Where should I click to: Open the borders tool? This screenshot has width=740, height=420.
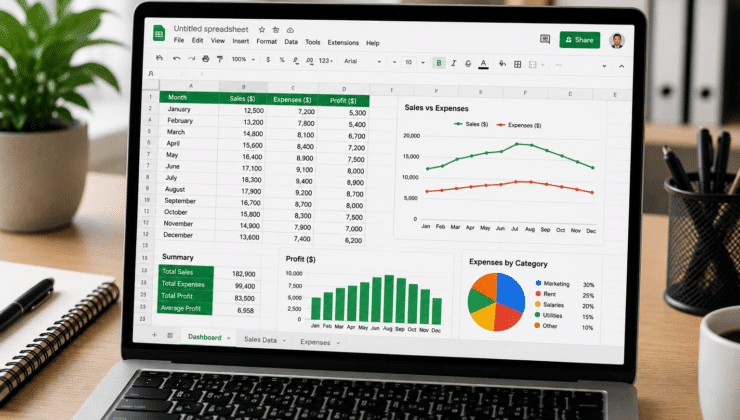coord(518,64)
